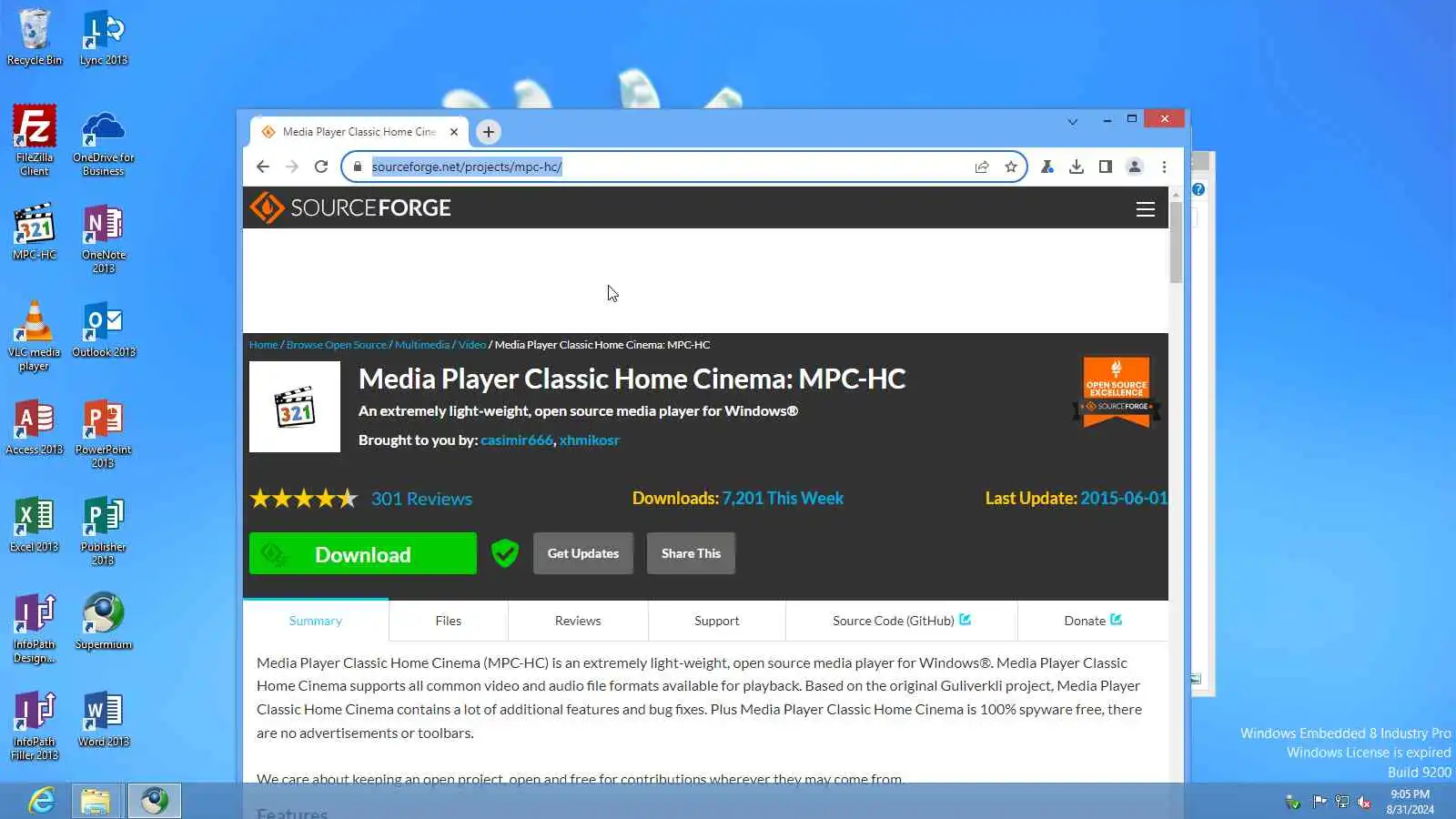Switch to the Files tab
The height and width of the screenshot is (819, 1456).
coord(449,621)
